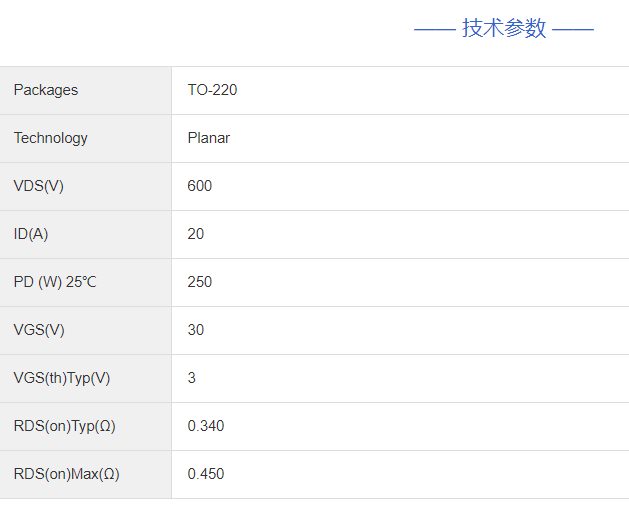
Task: Click the ID(A) parameter label
Action: click(x=31, y=234)
